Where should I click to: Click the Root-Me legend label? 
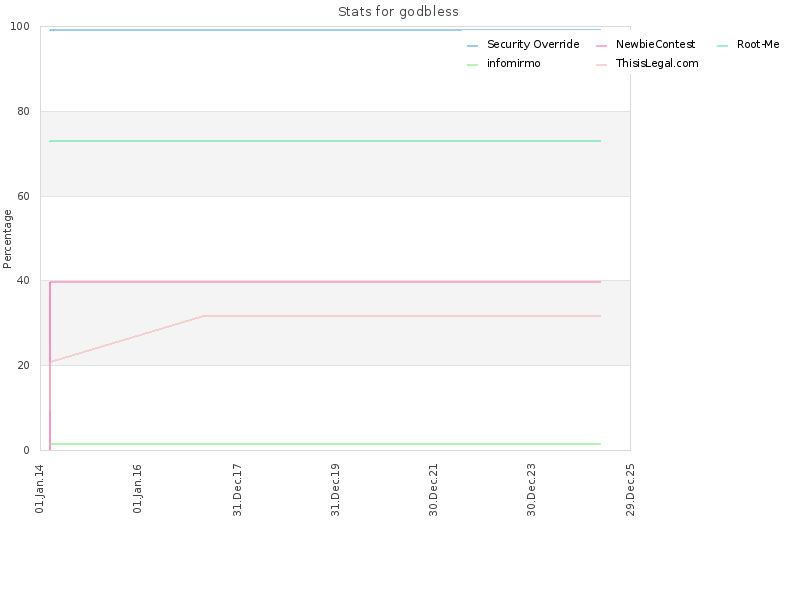(758, 44)
